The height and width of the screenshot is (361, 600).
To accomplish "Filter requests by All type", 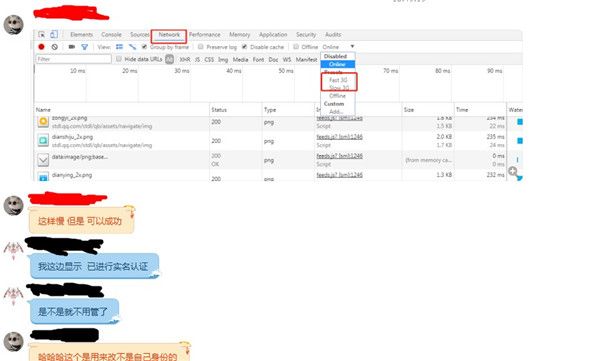I will click(x=170, y=59).
